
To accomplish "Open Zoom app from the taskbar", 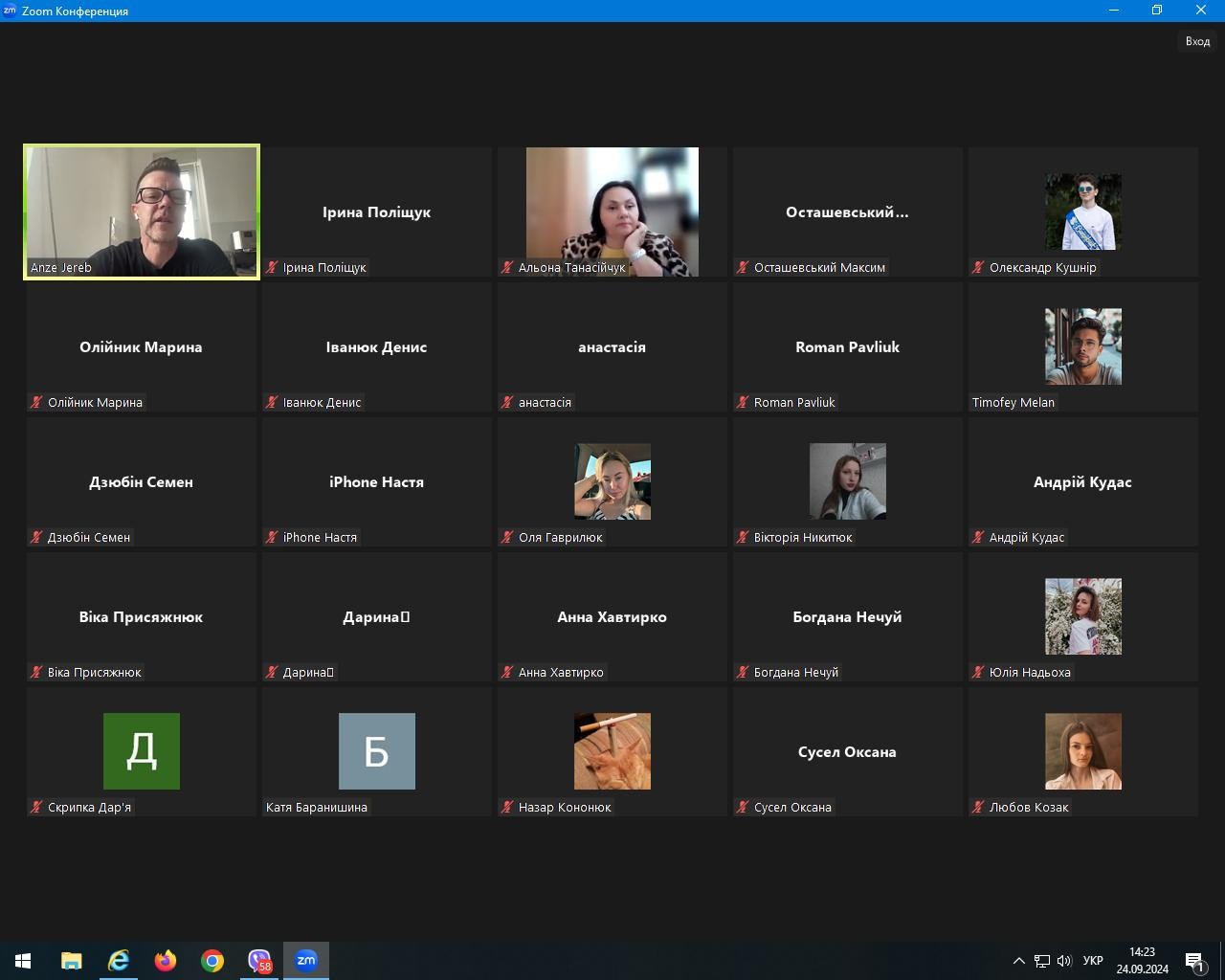I will [306, 960].
